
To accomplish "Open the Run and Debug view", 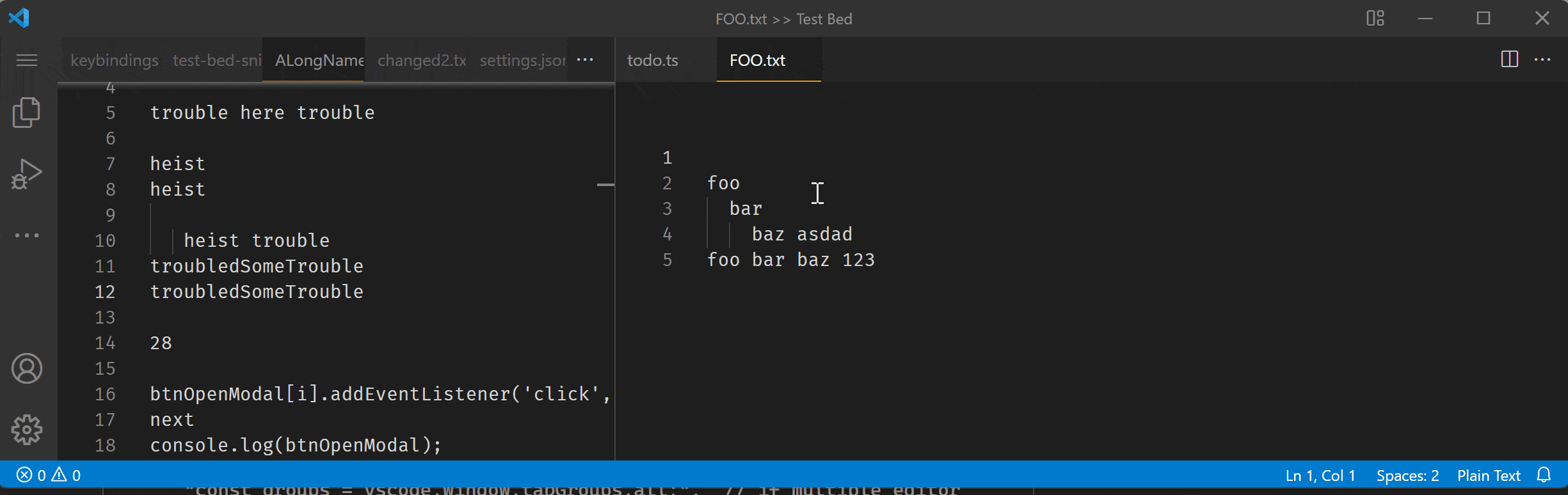I will [26, 174].
